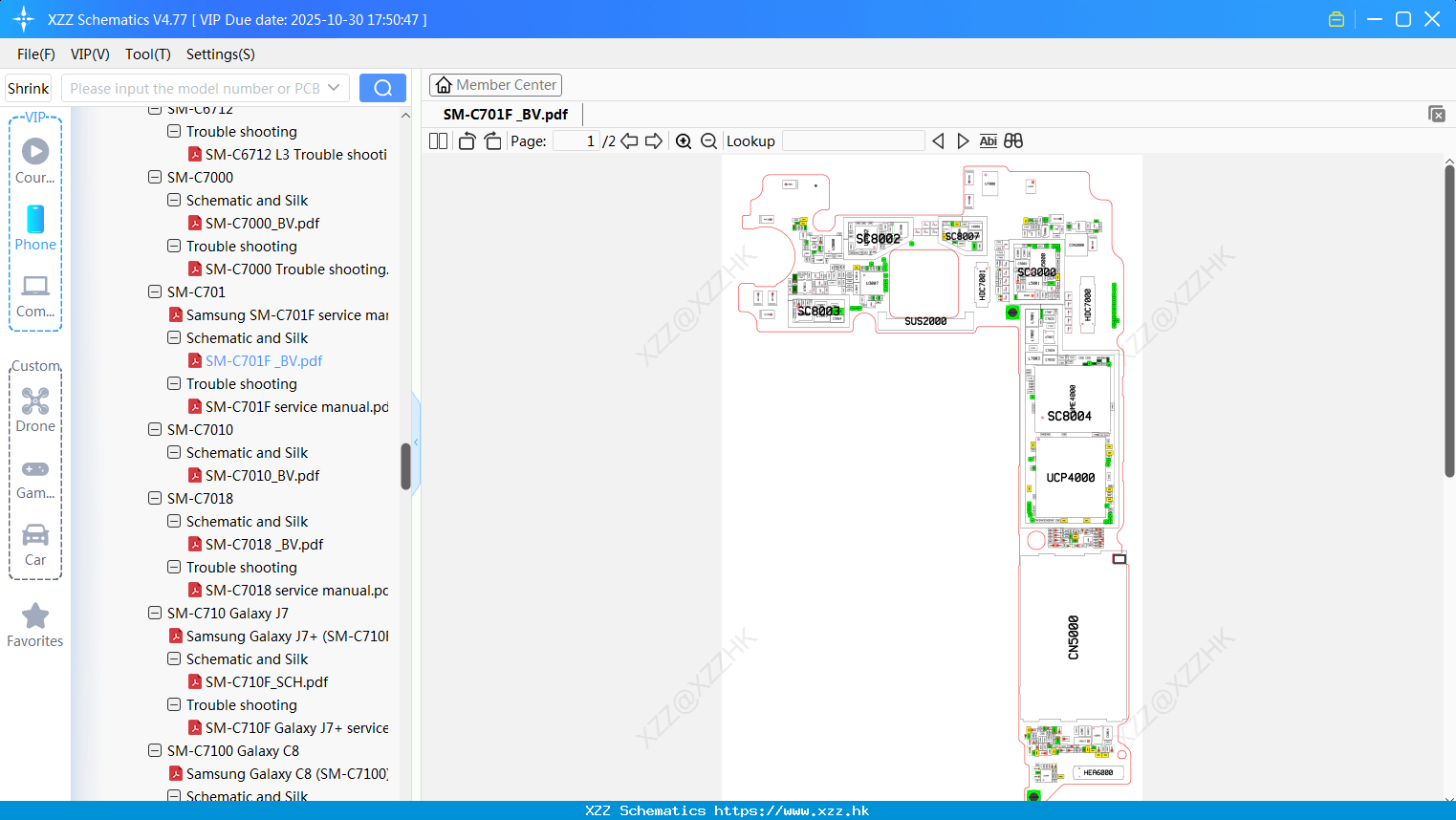This screenshot has width=1456, height=820.
Task: Find previous lookup result
Action: click(x=938, y=141)
